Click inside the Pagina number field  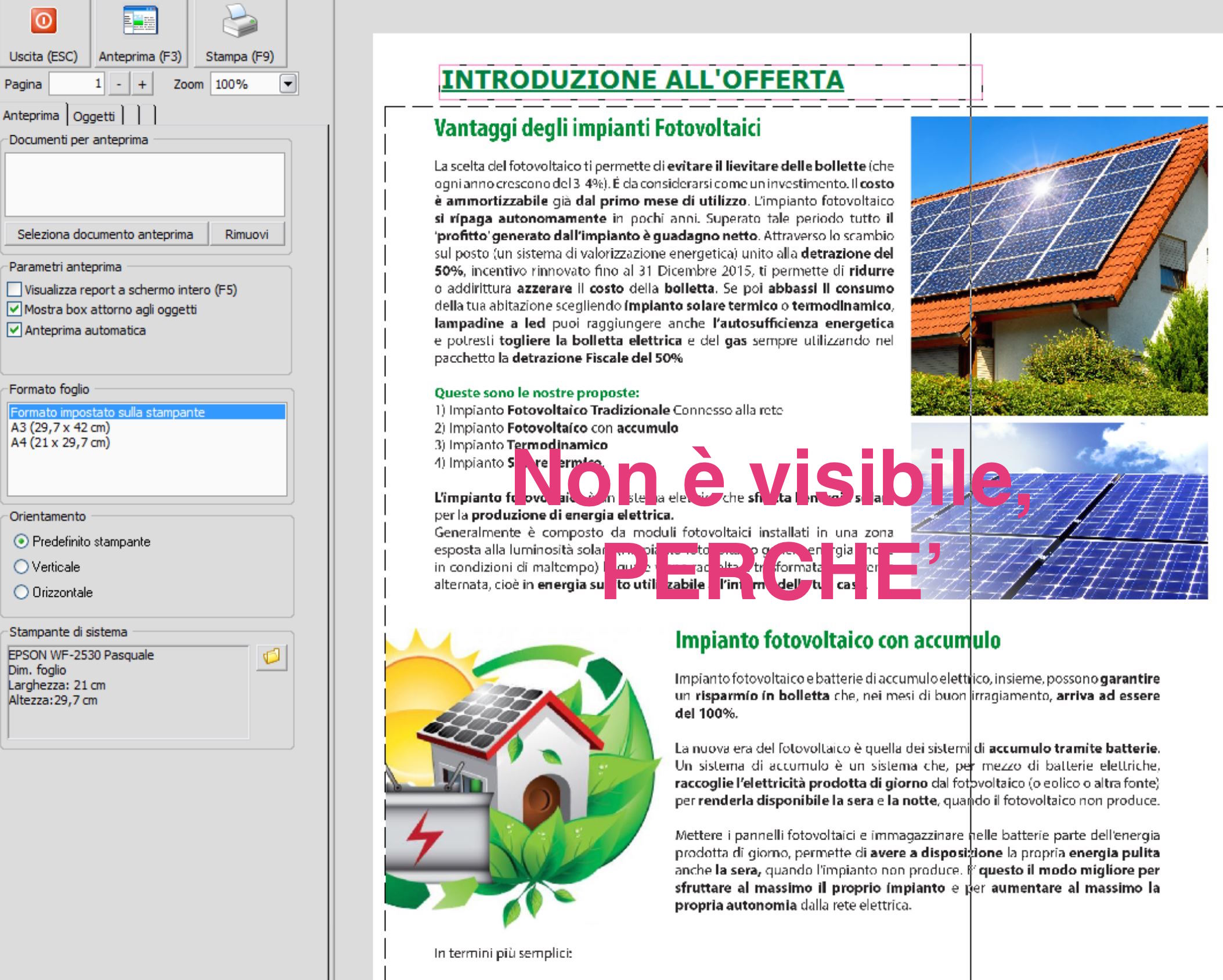[76, 84]
